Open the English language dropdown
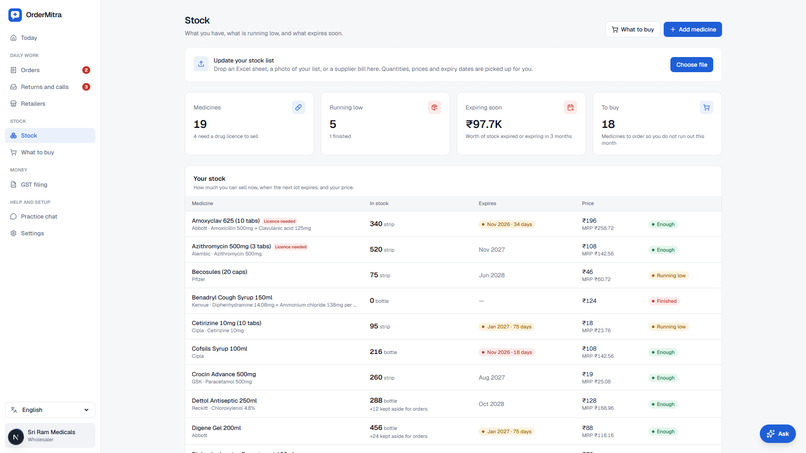 coord(50,410)
